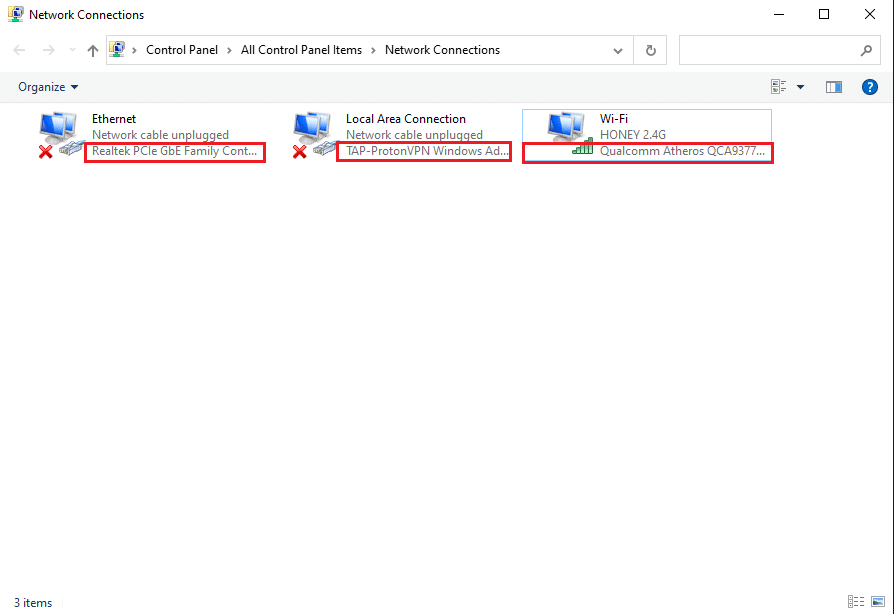Switch to large icons view in status bar
The width and height of the screenshot is (894, 614).
coord(877,602)
